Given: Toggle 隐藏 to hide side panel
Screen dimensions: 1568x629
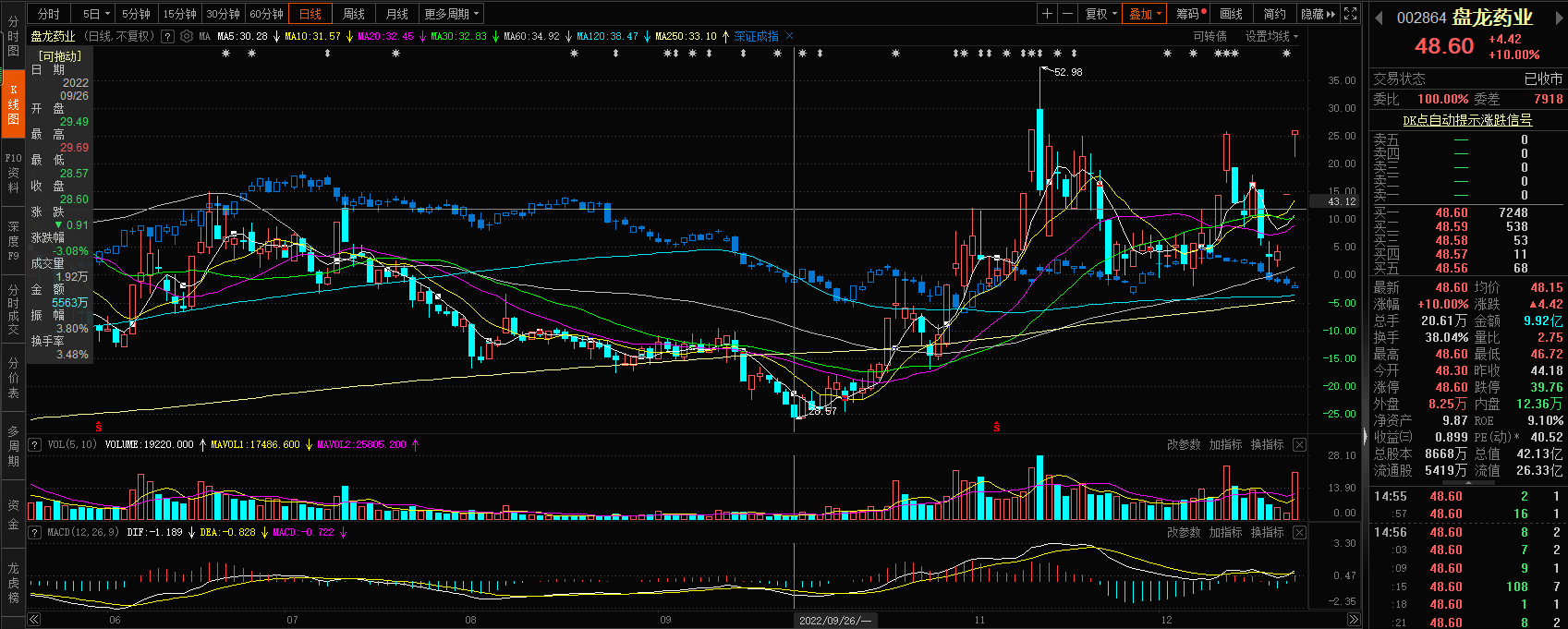Looking at the screenshot, I should click(x=1318, y=14).
